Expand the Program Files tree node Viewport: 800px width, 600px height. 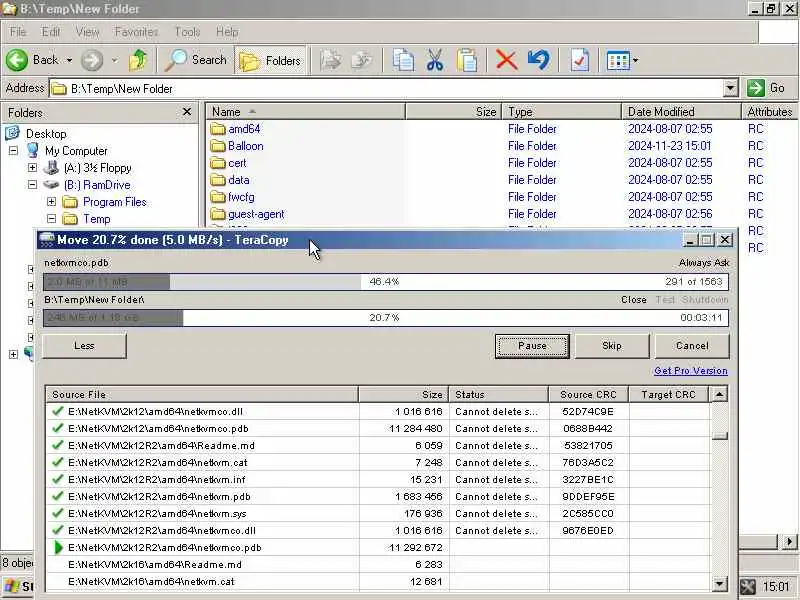52,202
